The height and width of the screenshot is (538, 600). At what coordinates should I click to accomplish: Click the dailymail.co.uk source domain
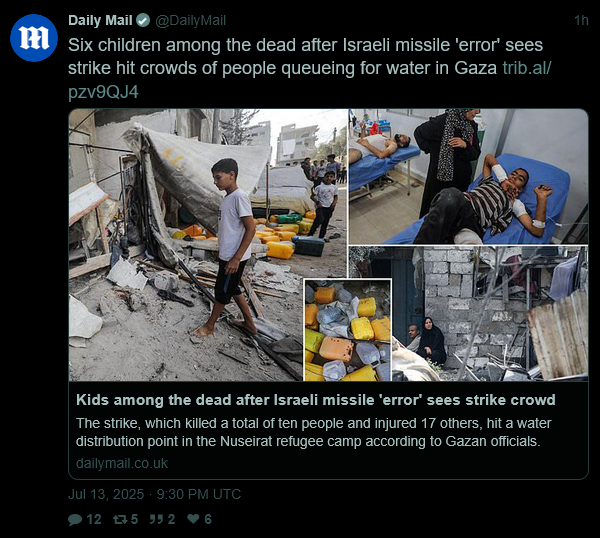pyautogui.click(x=122, y=463)
